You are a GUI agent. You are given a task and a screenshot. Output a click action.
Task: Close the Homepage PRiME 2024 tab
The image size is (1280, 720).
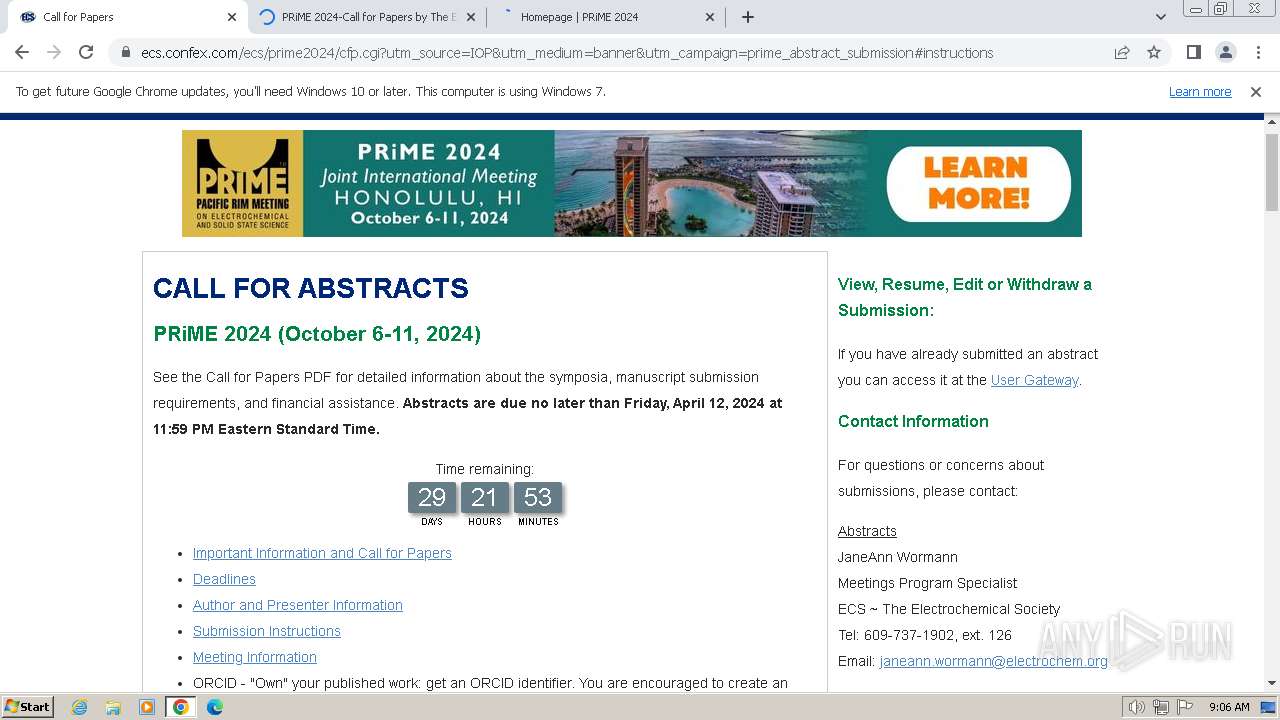click(x=710, y=17)
